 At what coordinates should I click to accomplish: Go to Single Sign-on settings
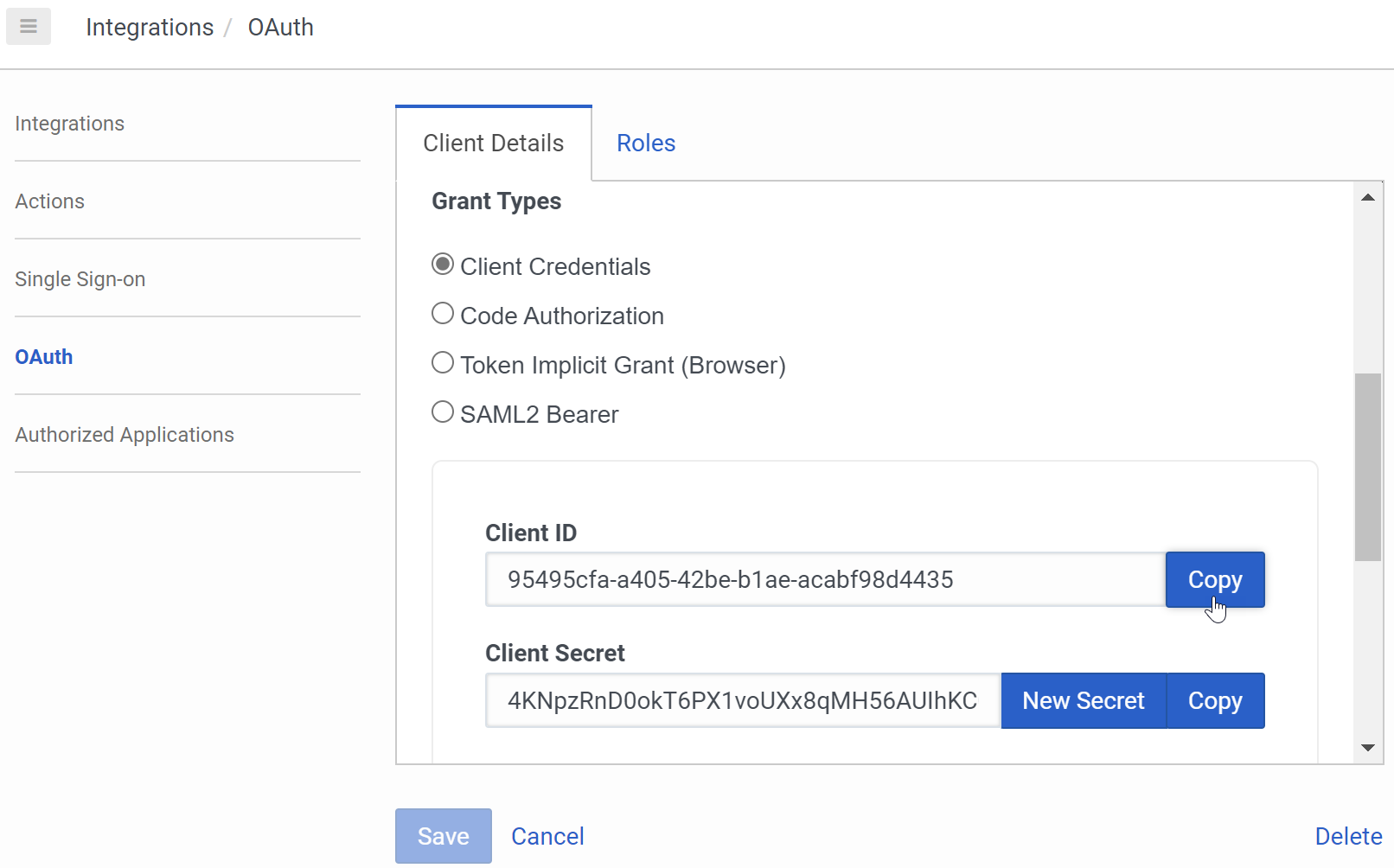80,278
